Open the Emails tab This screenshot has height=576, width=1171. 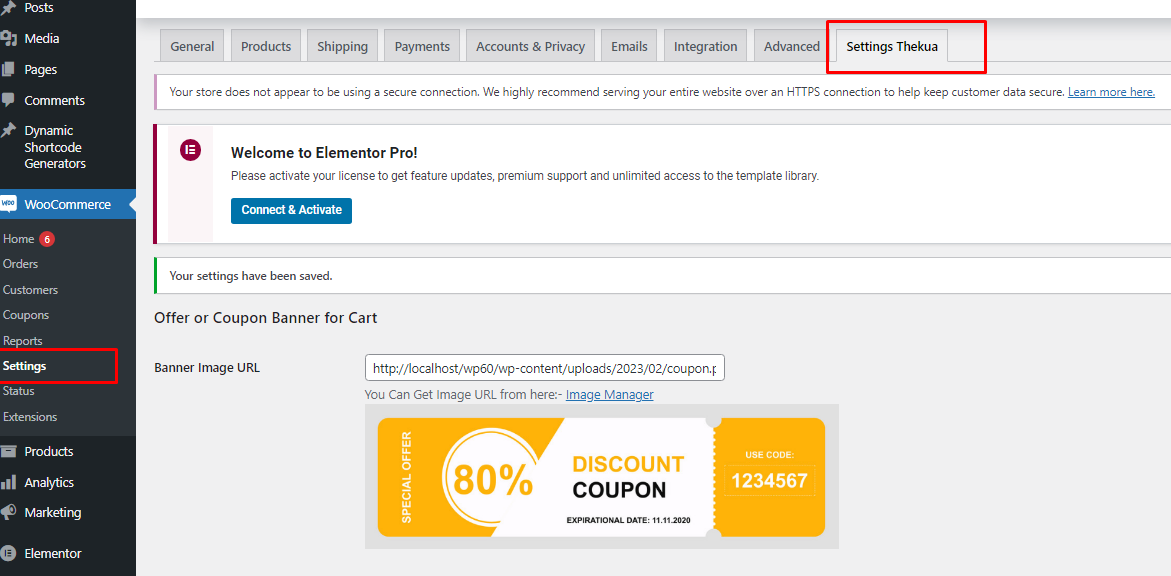tap(629, 46)
